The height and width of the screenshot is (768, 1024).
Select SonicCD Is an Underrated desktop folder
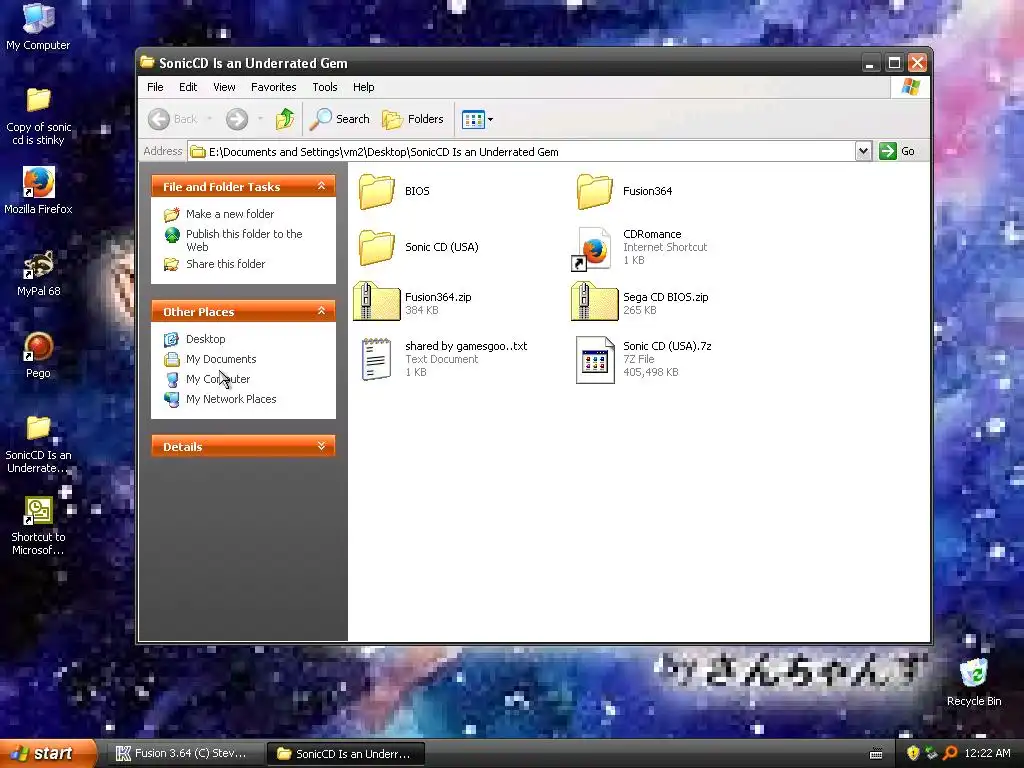(39, 444)
